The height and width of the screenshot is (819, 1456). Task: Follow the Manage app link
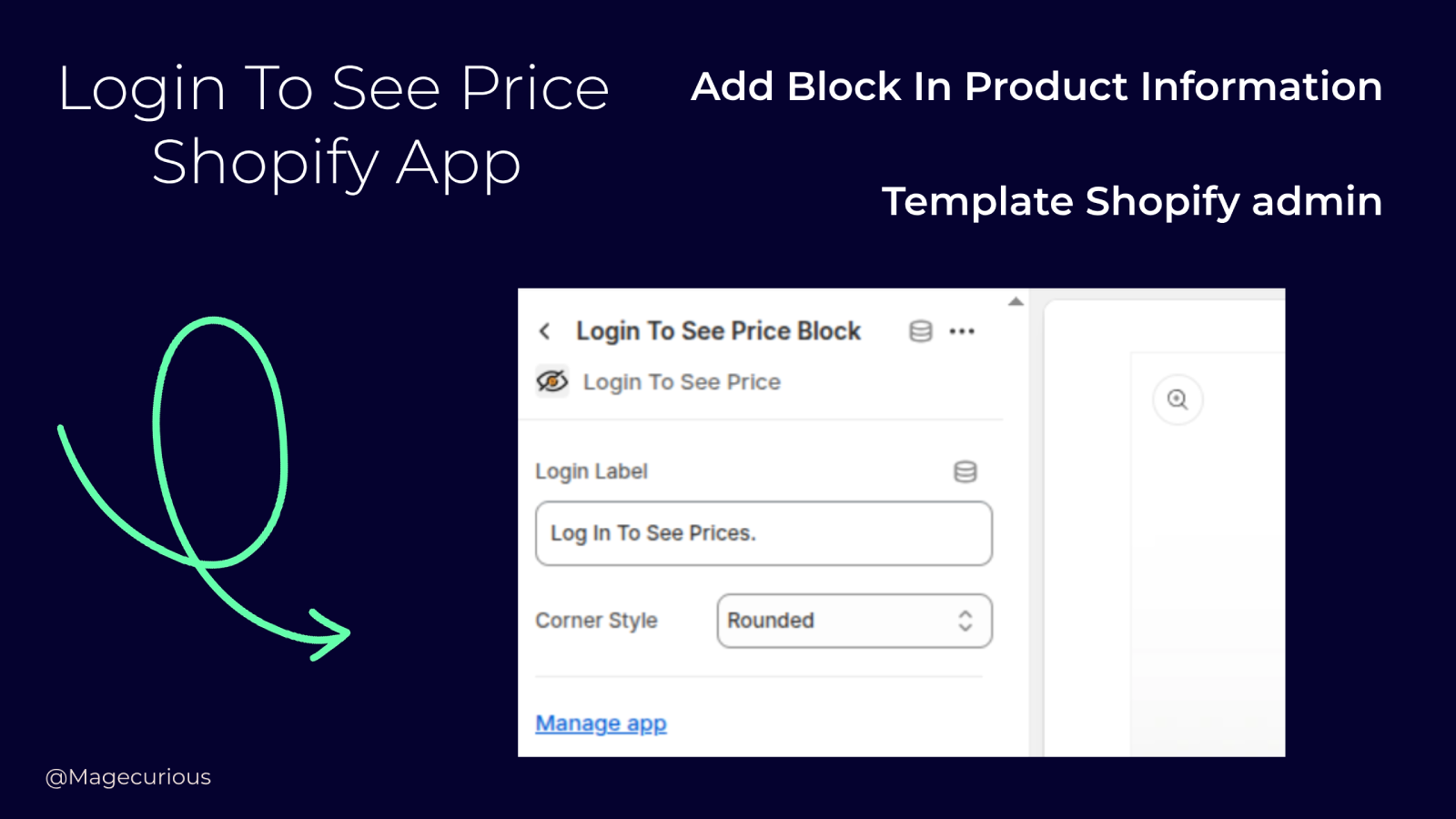click(601, 723)
